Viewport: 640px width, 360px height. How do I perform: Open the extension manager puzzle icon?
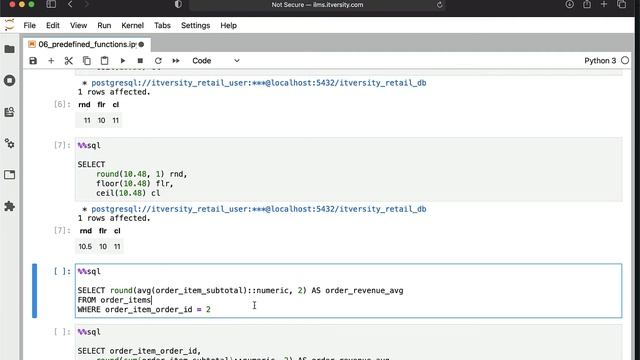click(x=9, y=207)
